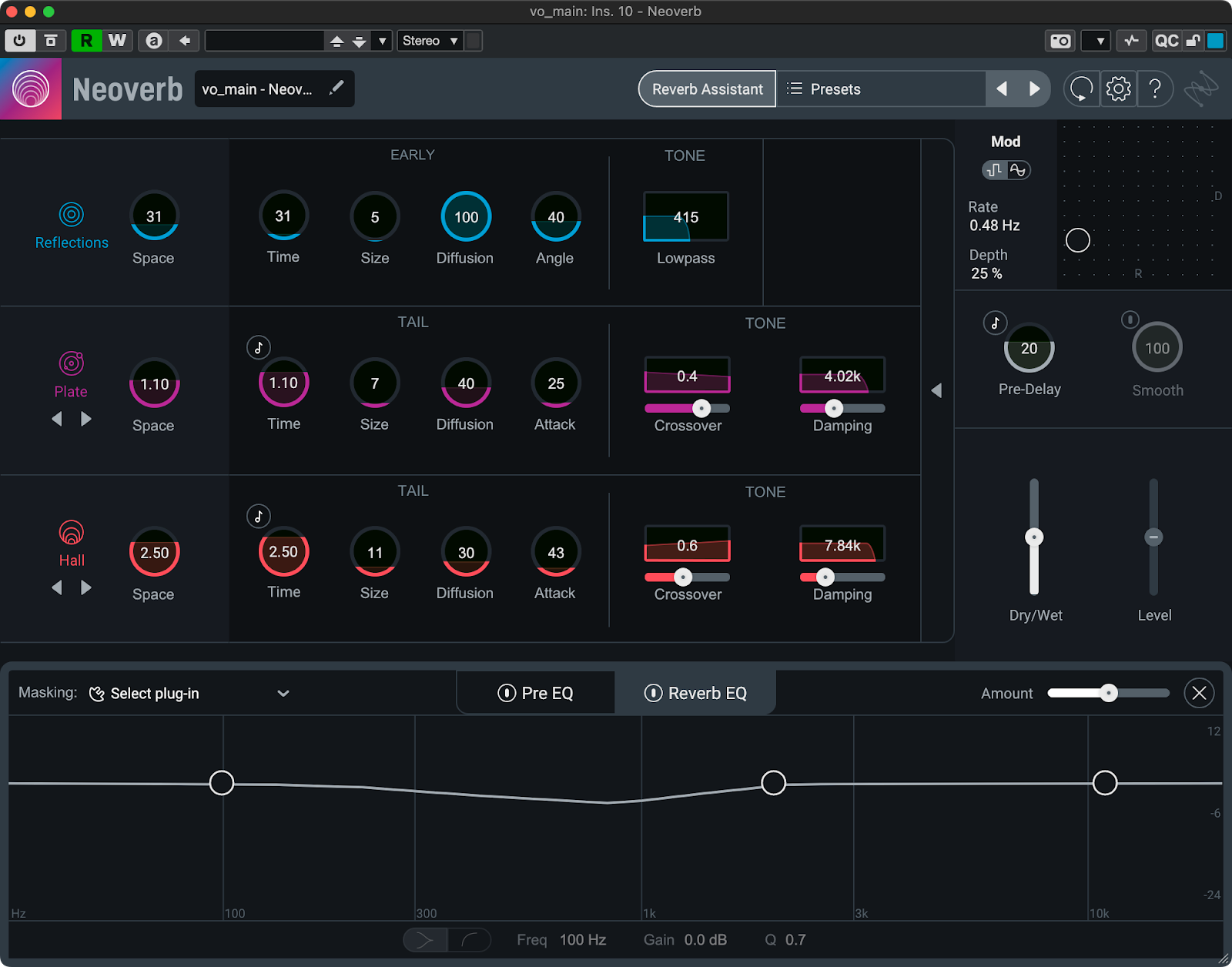Toggle tempo sync note for Plate Time
Viewport: 1232px width, 967px height.
pos(259,348)
